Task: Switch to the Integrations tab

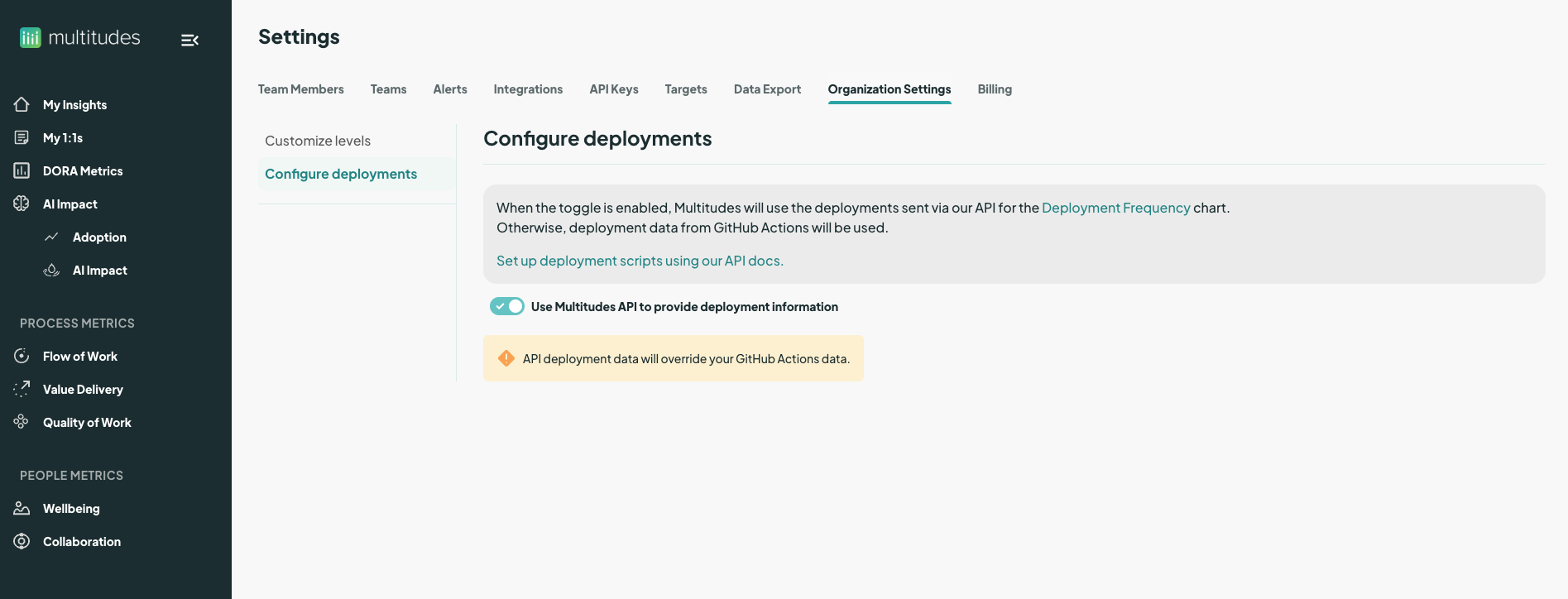Action: point(528,89)
